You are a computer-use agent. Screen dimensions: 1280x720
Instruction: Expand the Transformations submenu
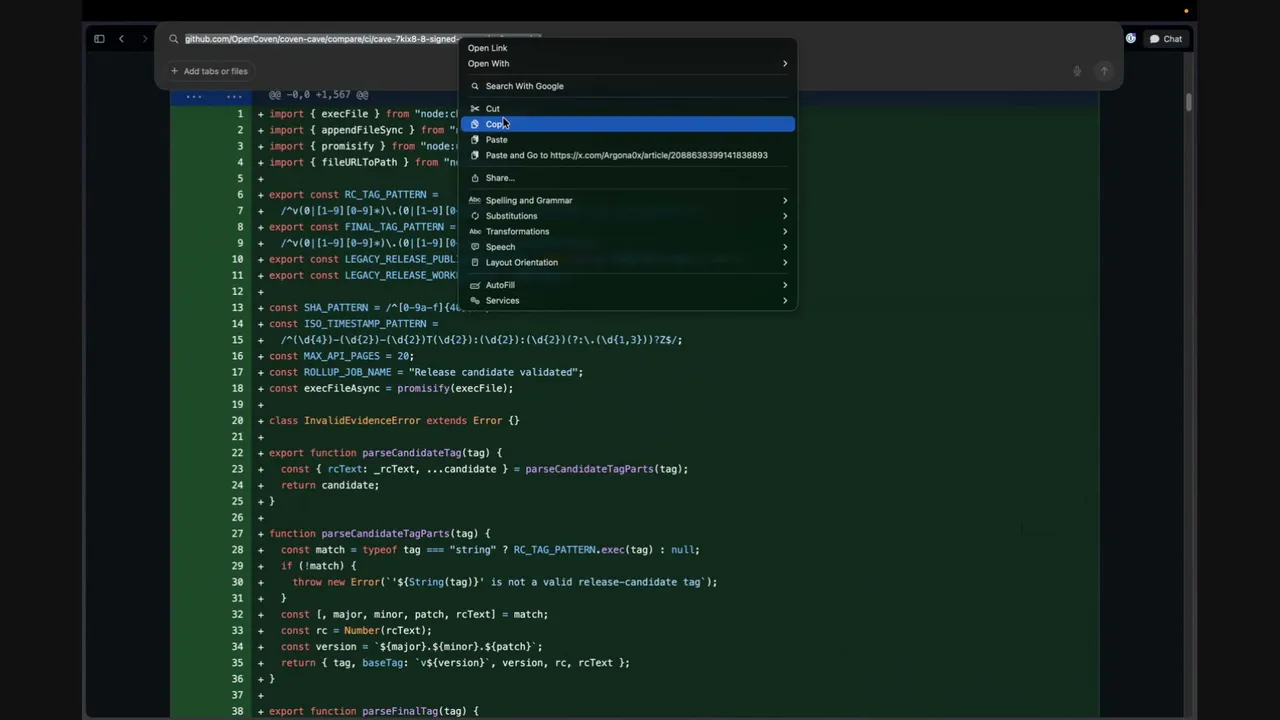pos(628,231)
